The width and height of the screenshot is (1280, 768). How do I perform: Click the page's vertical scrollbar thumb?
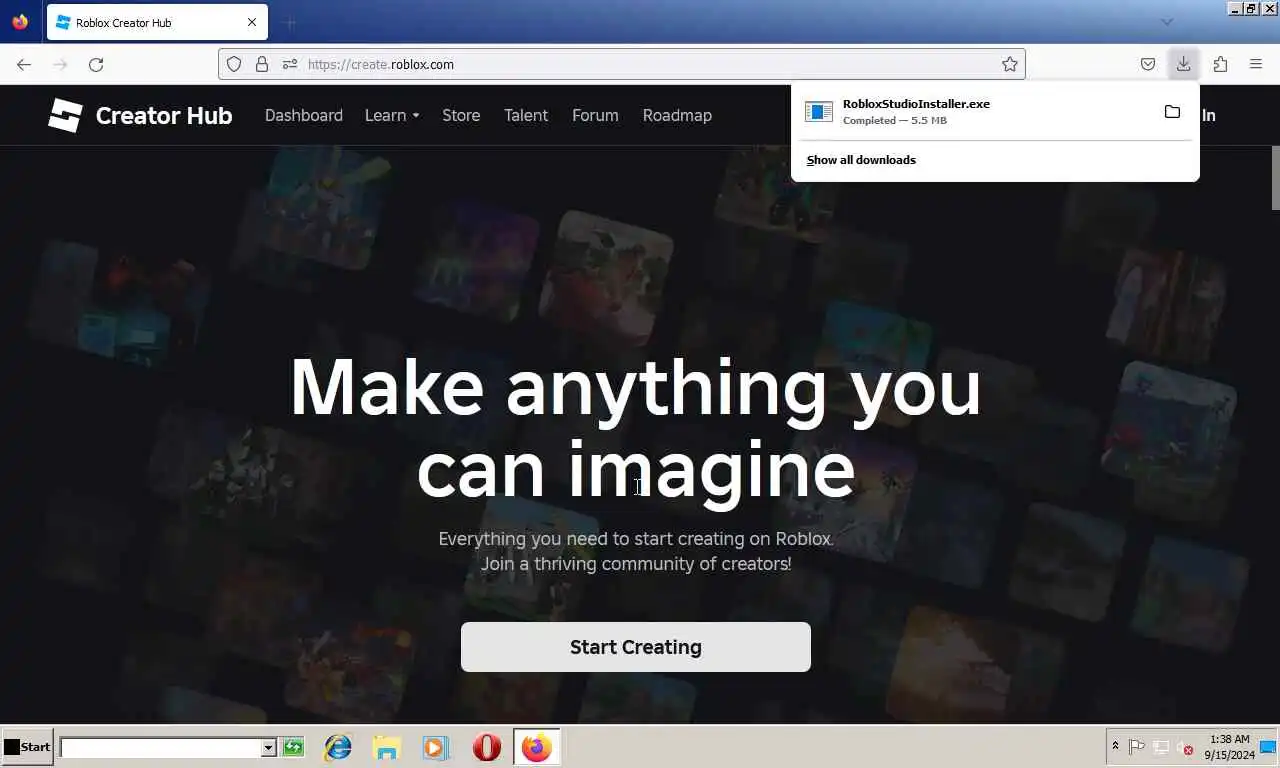[x=1274, y=178]
